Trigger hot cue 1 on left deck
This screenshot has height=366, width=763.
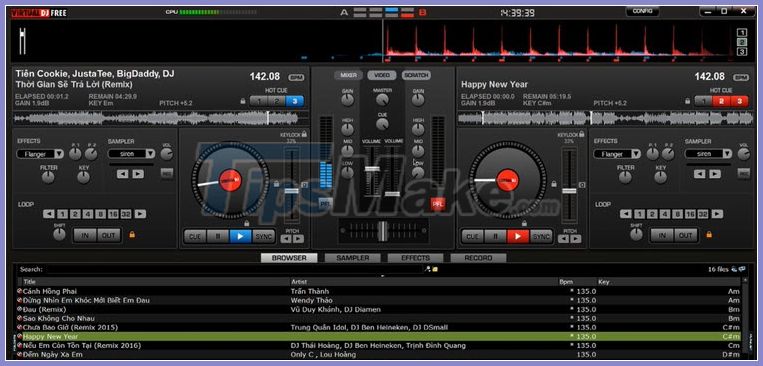[259, 101]
